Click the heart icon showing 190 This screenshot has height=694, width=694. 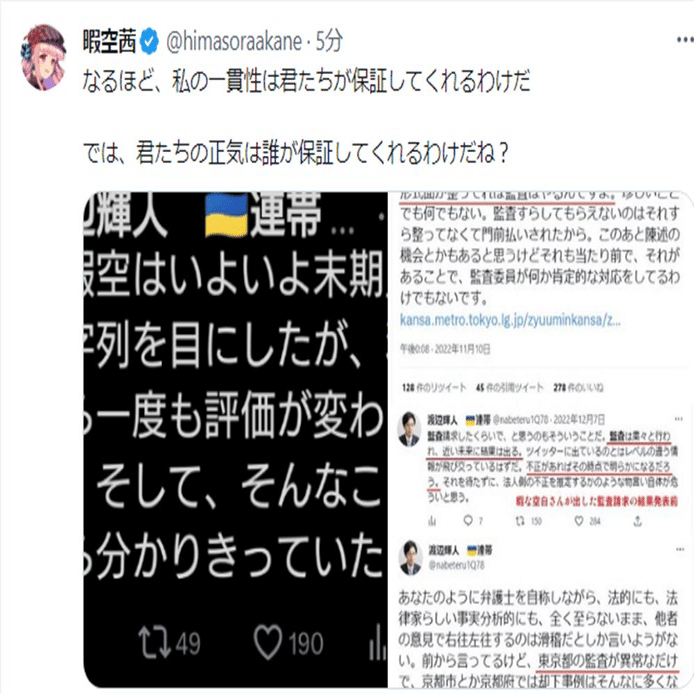pos(267,642)
